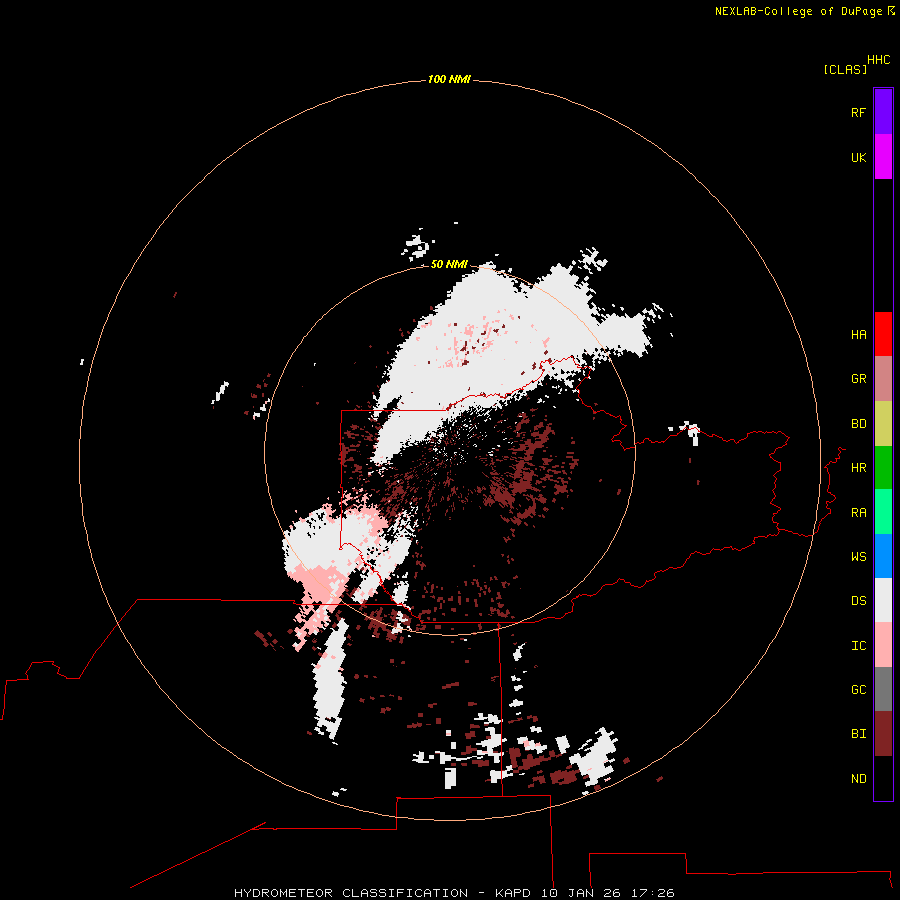
Task: Click the BI legend label
Action: [858, 734]
